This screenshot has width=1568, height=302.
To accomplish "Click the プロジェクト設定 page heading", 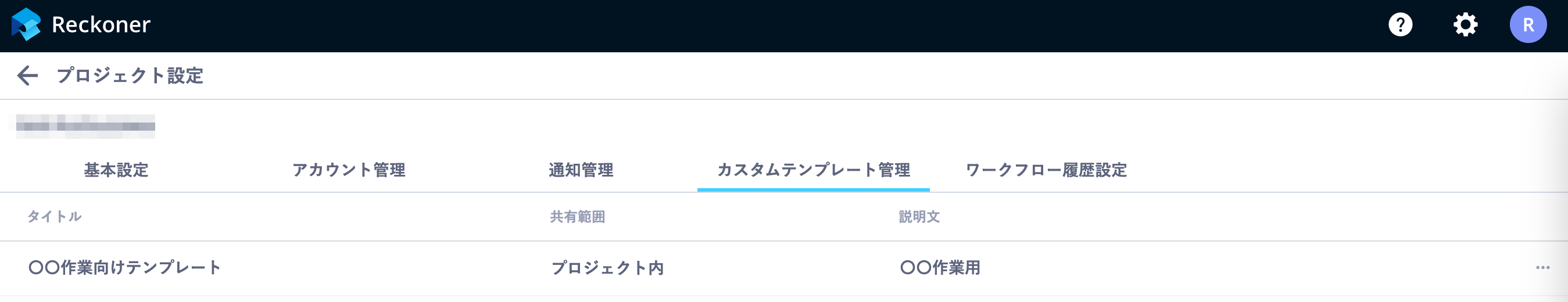I will pyautogui.click(x=130, y=75).
